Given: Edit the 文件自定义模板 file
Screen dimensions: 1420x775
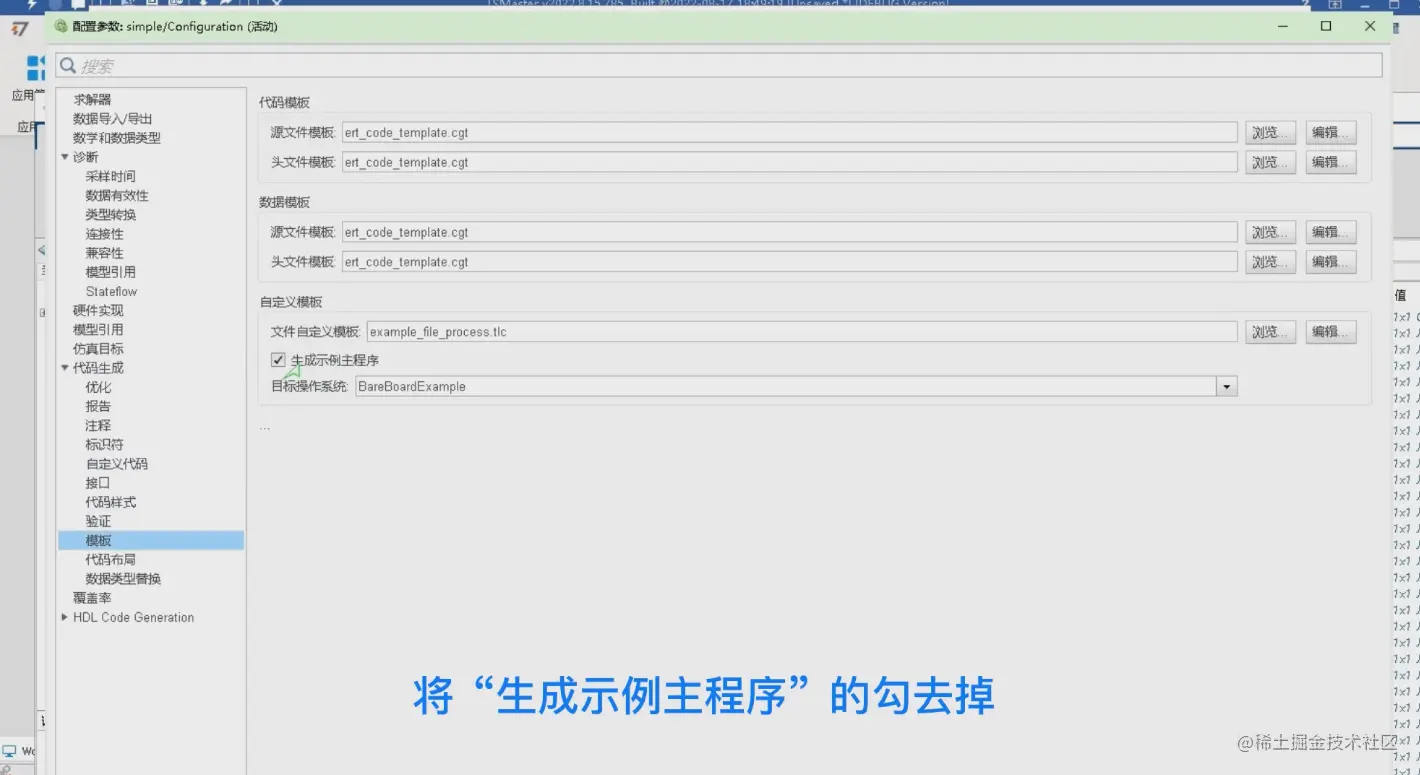Looking at the screenshot, I should point(1331,332).
